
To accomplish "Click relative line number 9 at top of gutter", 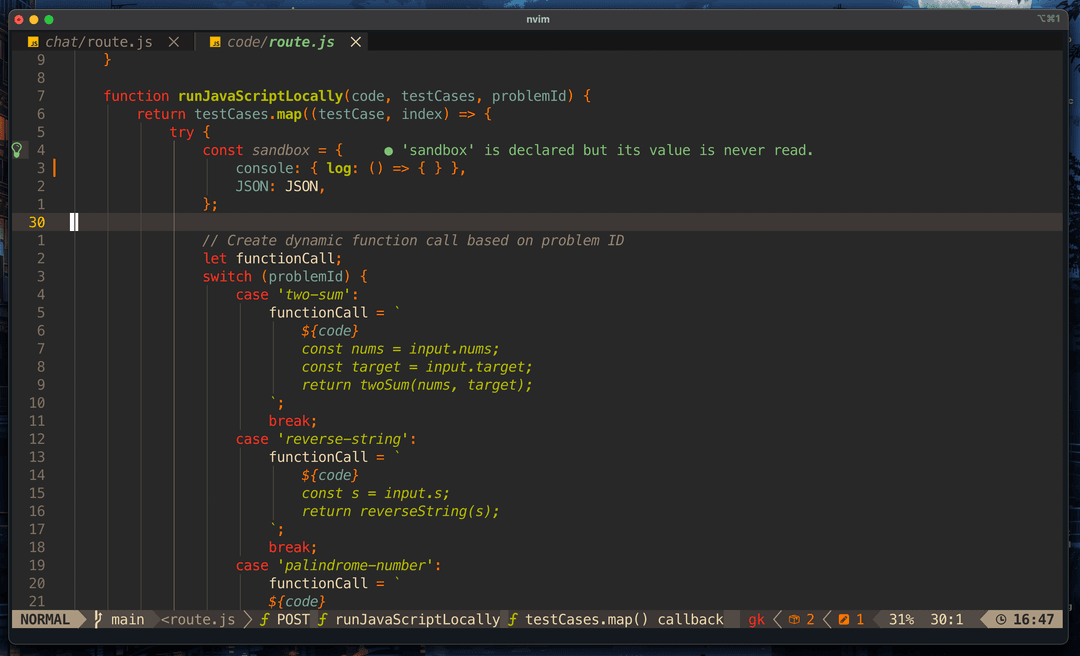I will pos(41,59).
